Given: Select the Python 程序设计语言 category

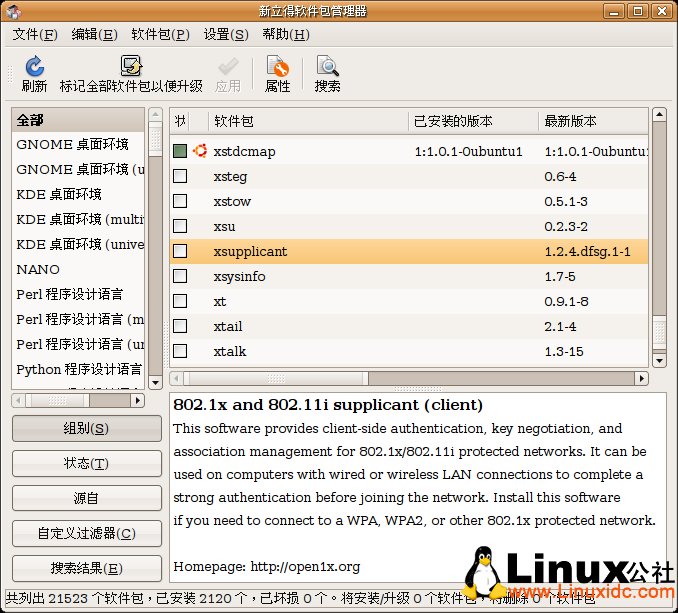Looking at the screenshot, I should point(78,370).
